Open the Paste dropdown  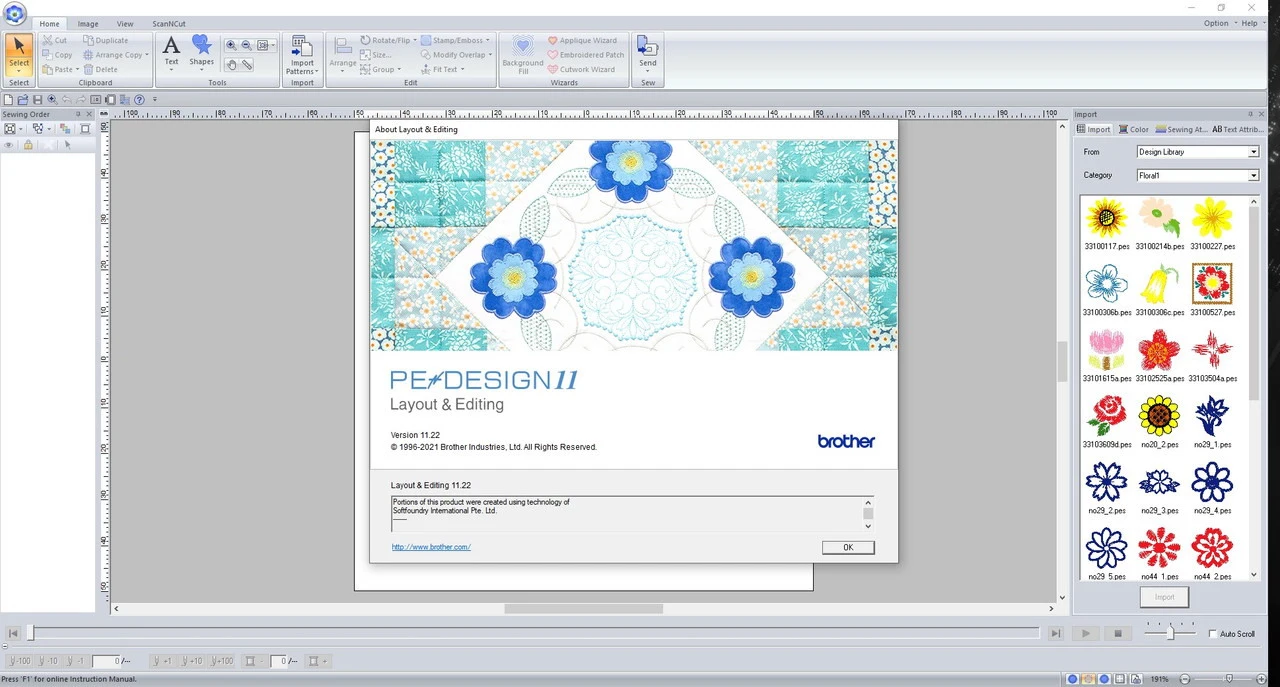tap(76, 70)
